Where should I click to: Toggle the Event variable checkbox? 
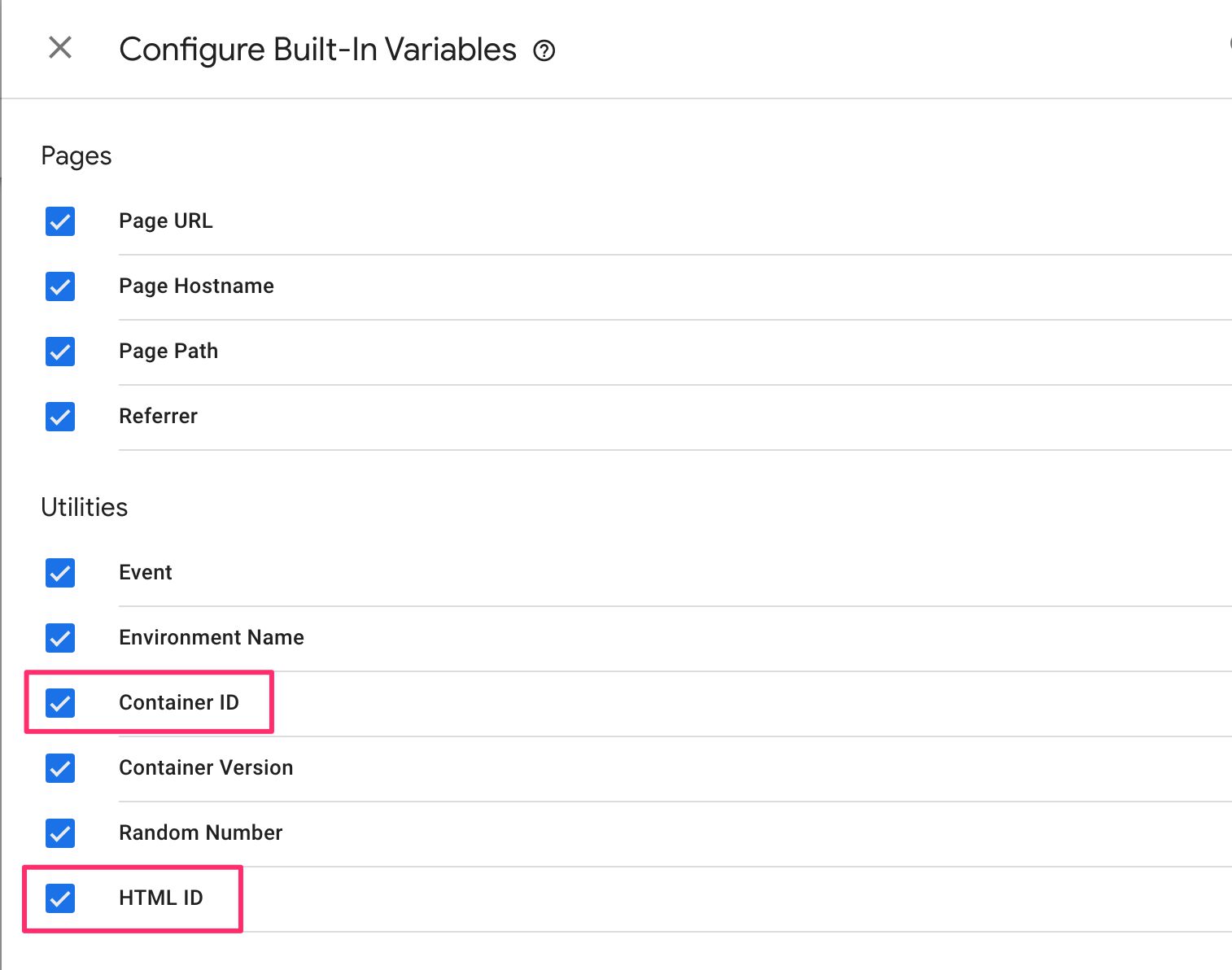point(60,573)
